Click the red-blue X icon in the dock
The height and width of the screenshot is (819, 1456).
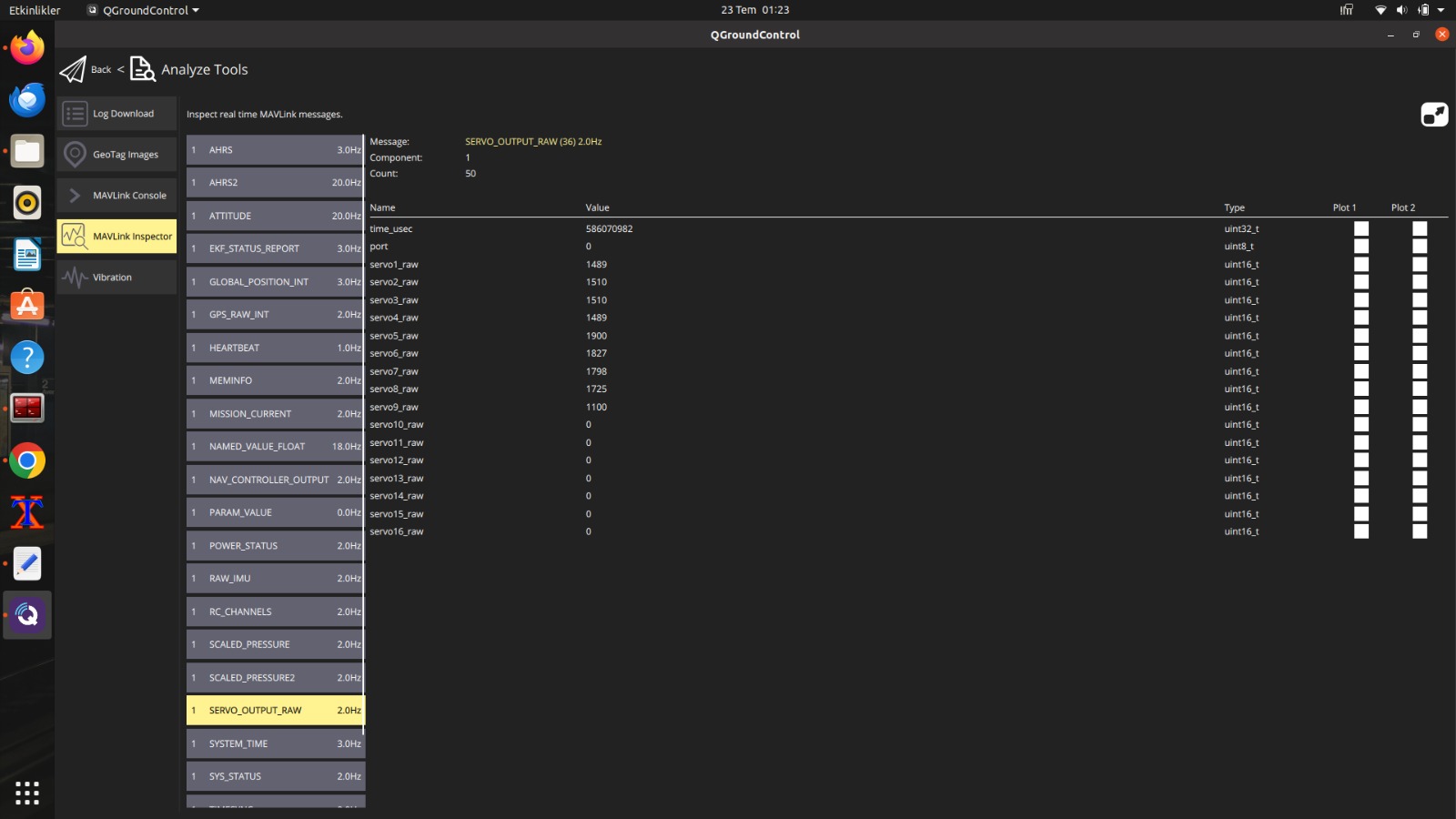[x=27, y=512]
